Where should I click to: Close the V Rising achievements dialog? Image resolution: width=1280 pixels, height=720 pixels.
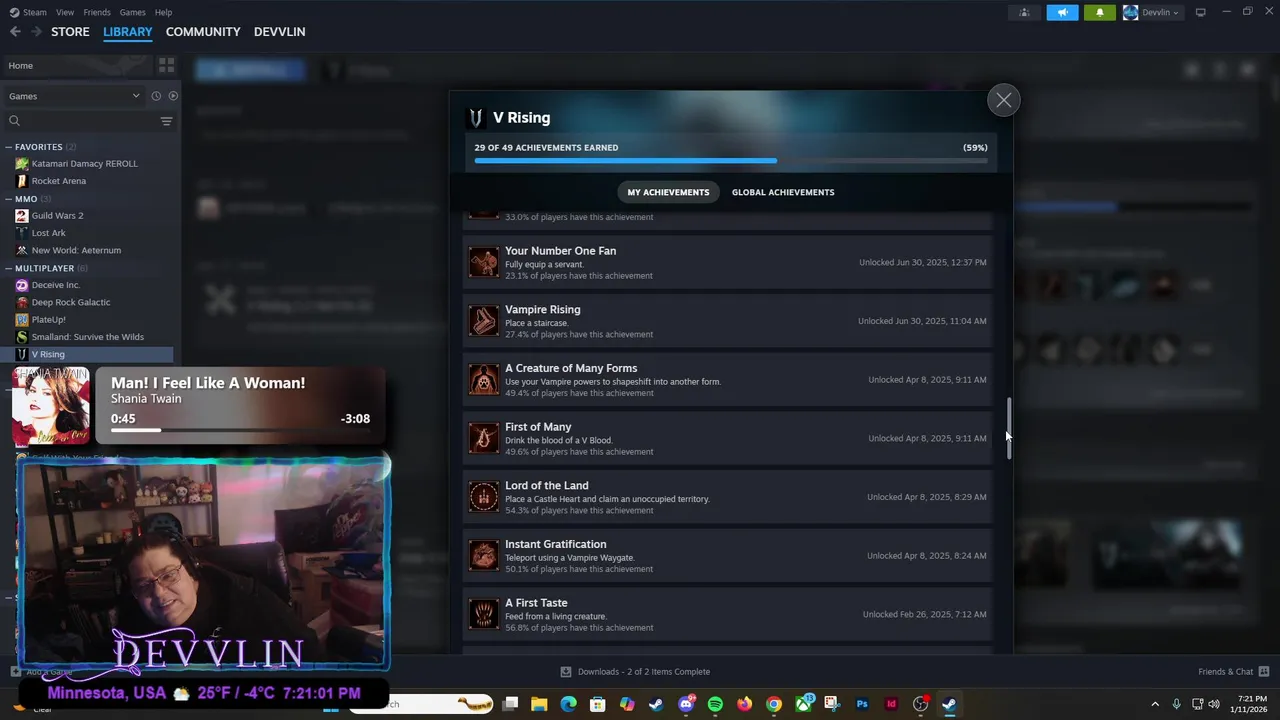tap(1003, 100)
